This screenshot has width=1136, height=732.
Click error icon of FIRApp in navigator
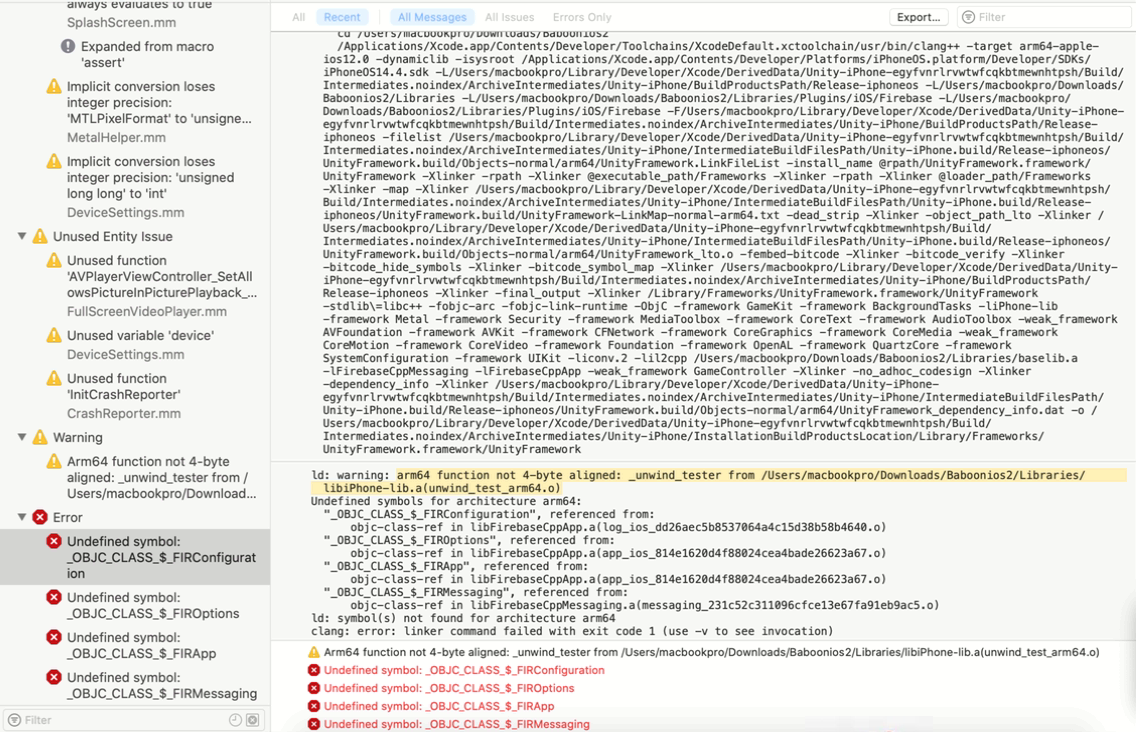pyautogui.click(x=54, y=637)
